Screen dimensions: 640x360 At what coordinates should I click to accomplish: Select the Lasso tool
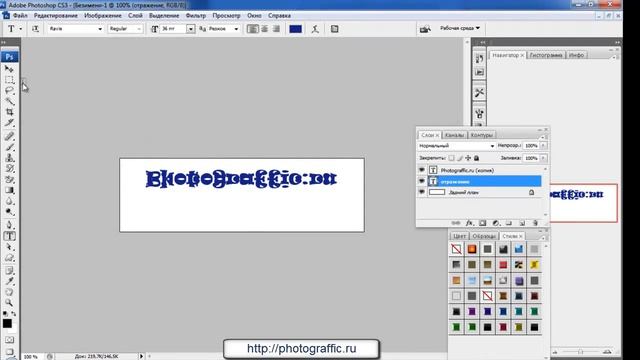click(9, 90)
